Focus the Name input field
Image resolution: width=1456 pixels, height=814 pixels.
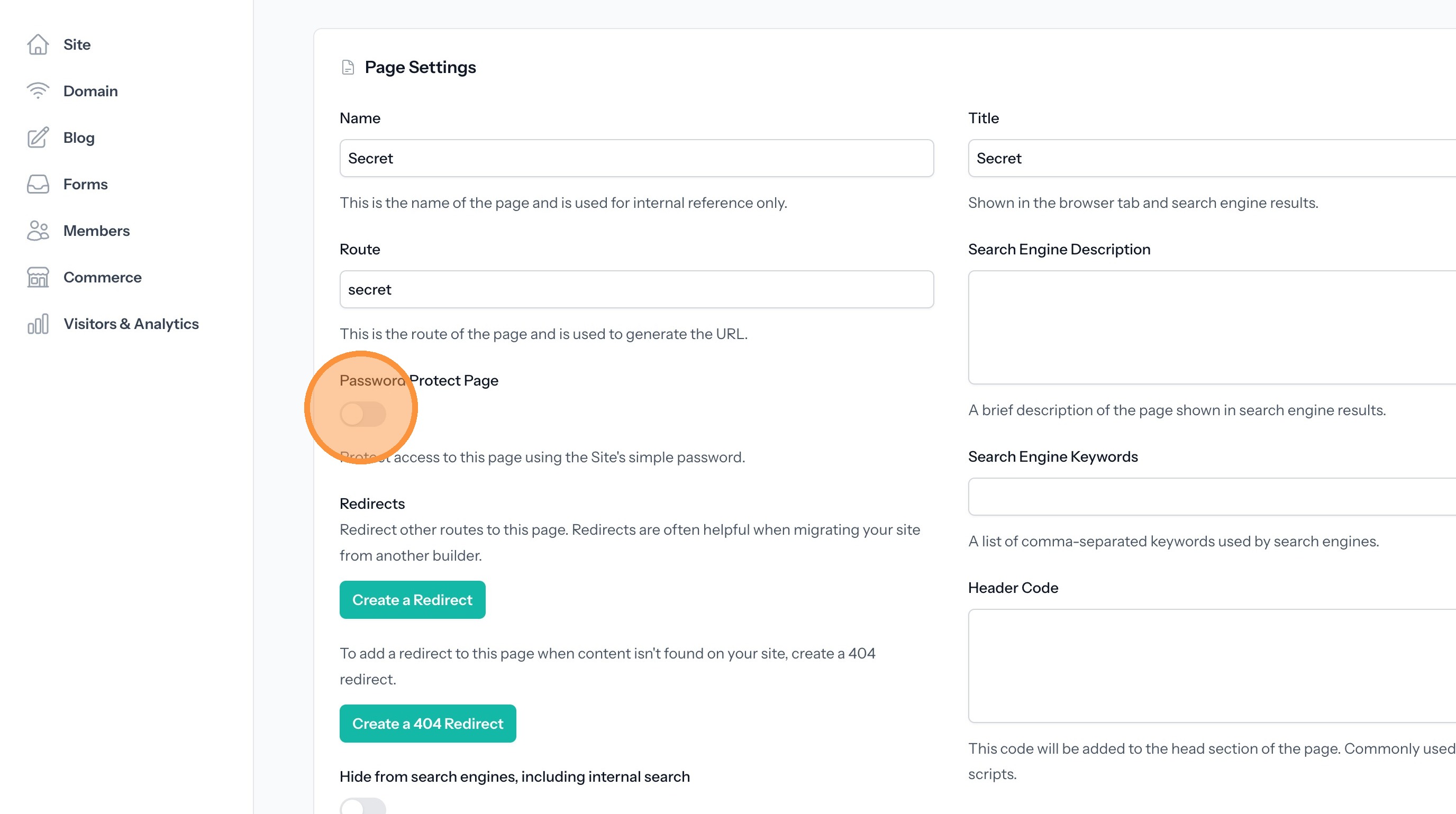tap(636, 158)
